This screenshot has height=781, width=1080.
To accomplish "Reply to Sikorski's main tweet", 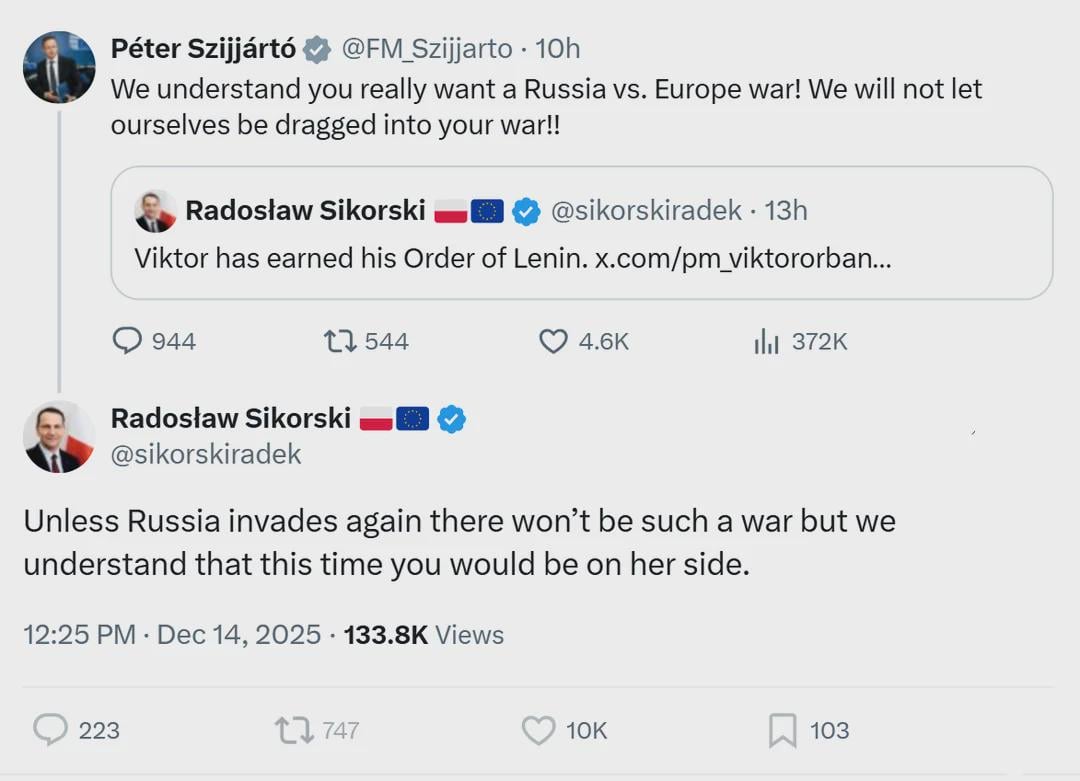I will tap(49, 730).
